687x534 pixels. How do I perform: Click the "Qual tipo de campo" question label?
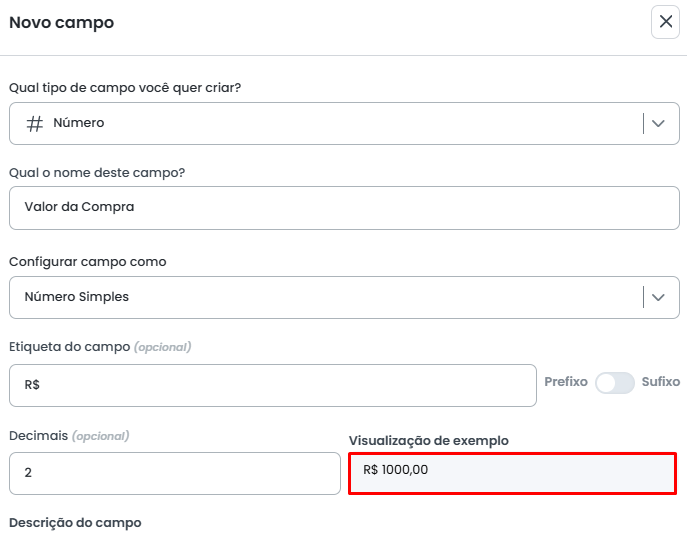click(x=125, y=87)
